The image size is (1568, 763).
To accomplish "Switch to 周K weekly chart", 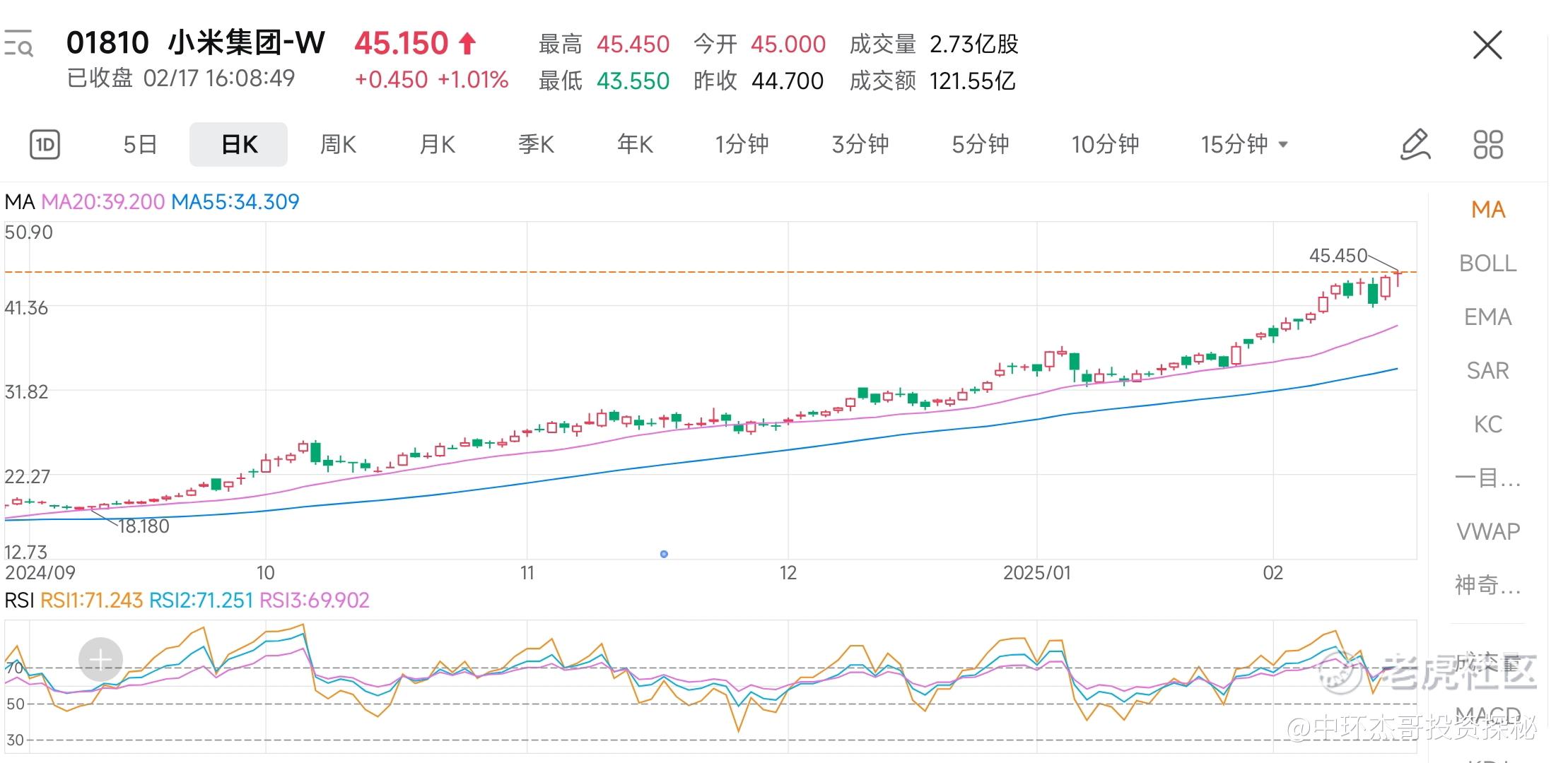I will pos(338,145).
